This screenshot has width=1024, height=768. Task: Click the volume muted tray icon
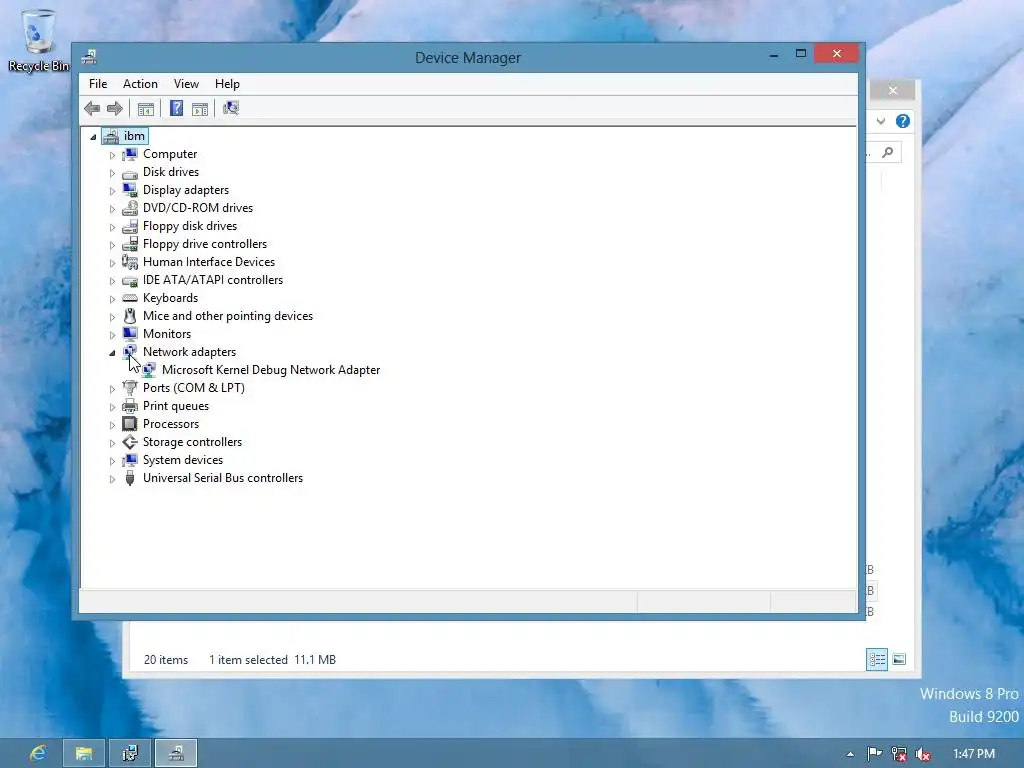pyautogui.click(x=922, y=754)
